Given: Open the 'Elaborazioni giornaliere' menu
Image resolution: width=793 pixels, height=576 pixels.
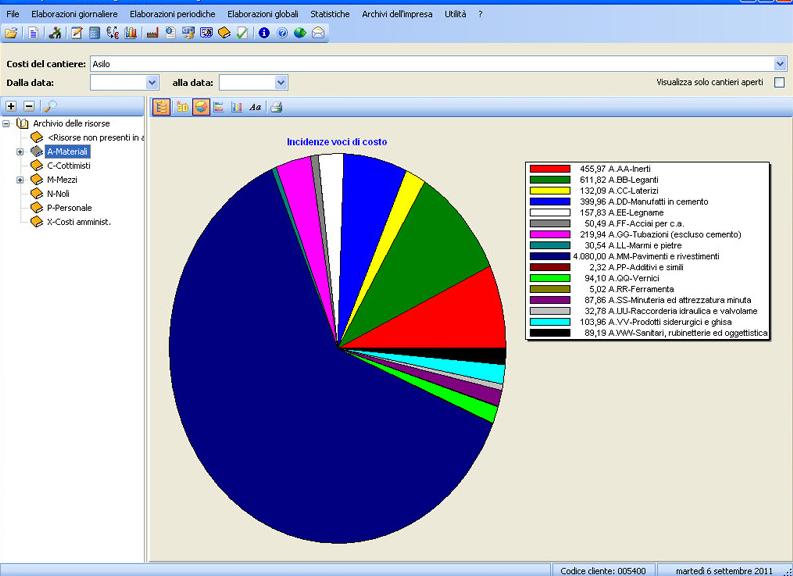Looking at the screenshot, I should click(74, 14).
